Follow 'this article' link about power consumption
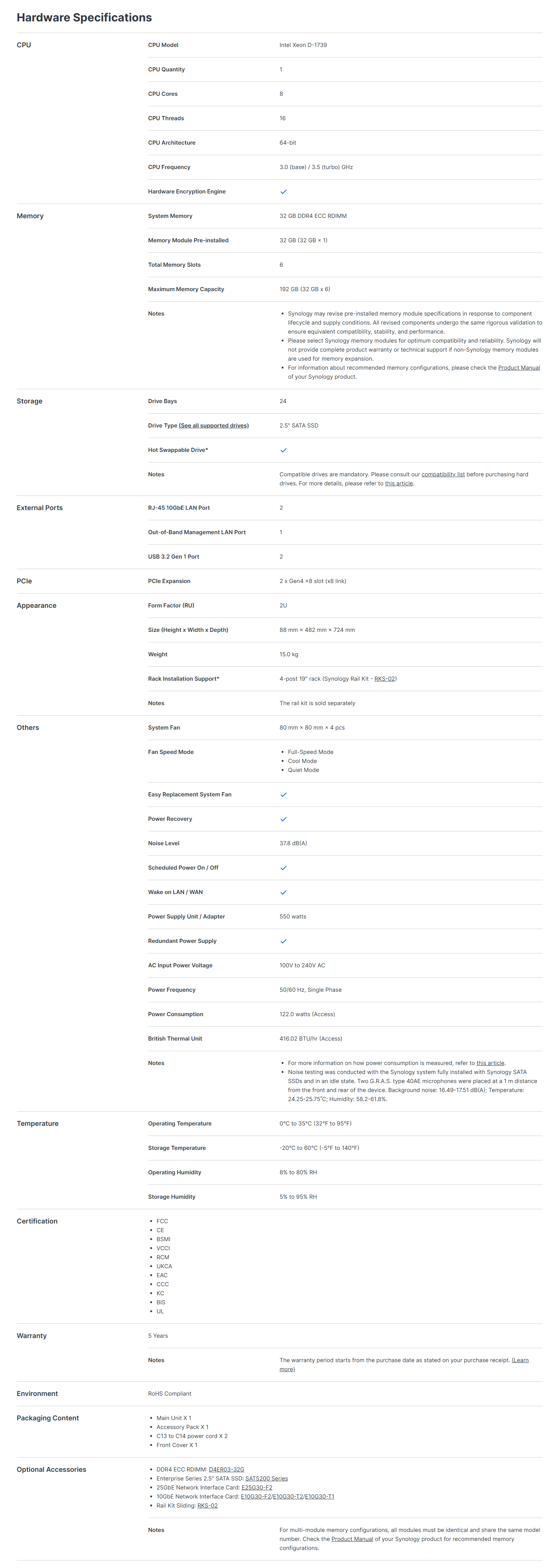Viewport: 558px width, 1568px height. pos(490,1063)
